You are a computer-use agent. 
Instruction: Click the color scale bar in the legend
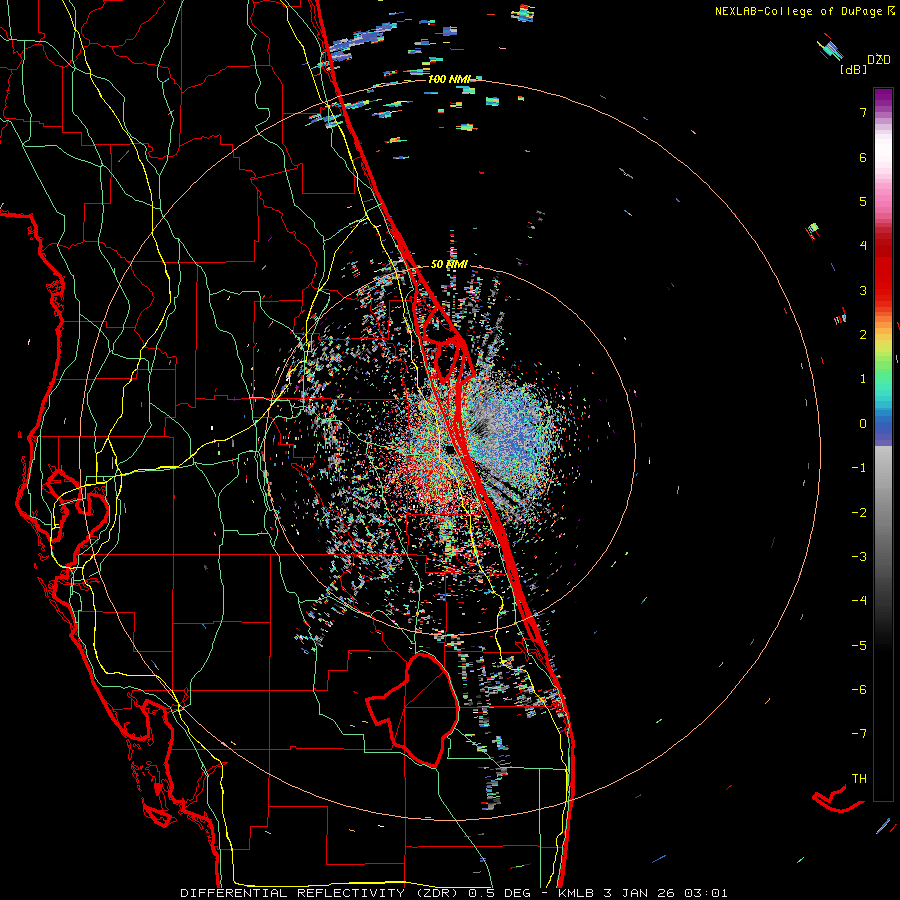pyautogui.click(x=883, y=444)
